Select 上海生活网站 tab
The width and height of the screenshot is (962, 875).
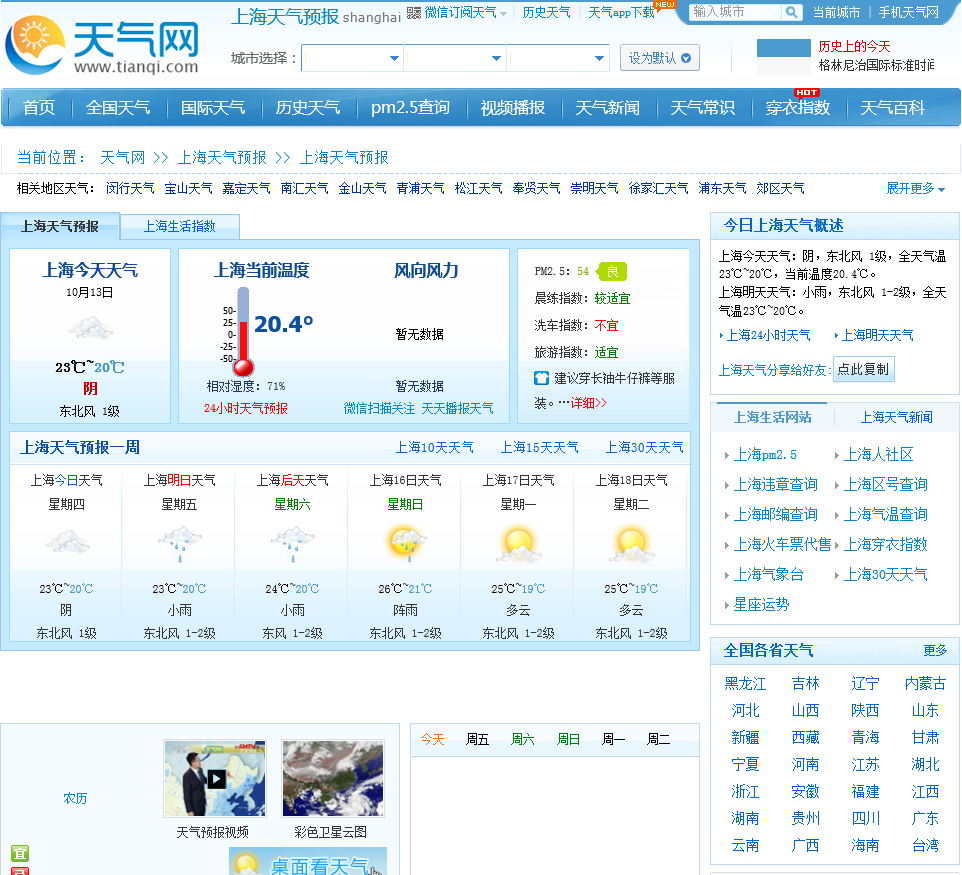click(772, 417)
